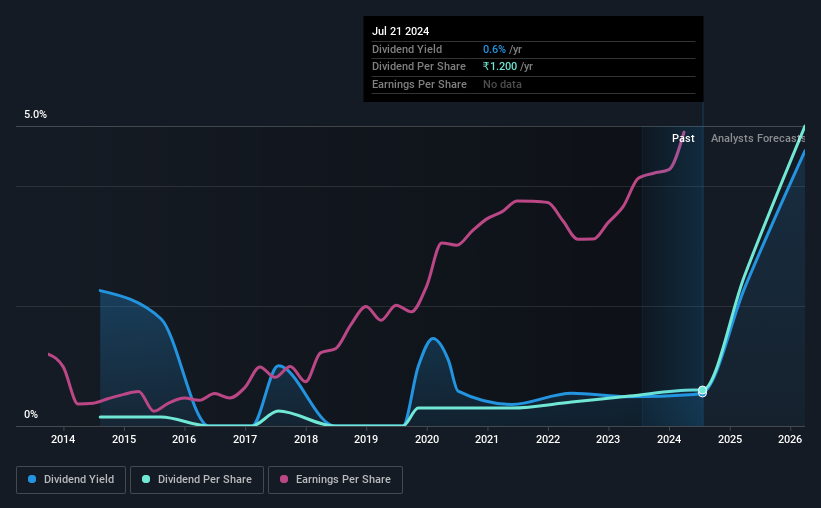This screenshot has width=821, height=508.
Task: Toggle the Earnings Per Share legend button
Action: [x=336, y=480]
